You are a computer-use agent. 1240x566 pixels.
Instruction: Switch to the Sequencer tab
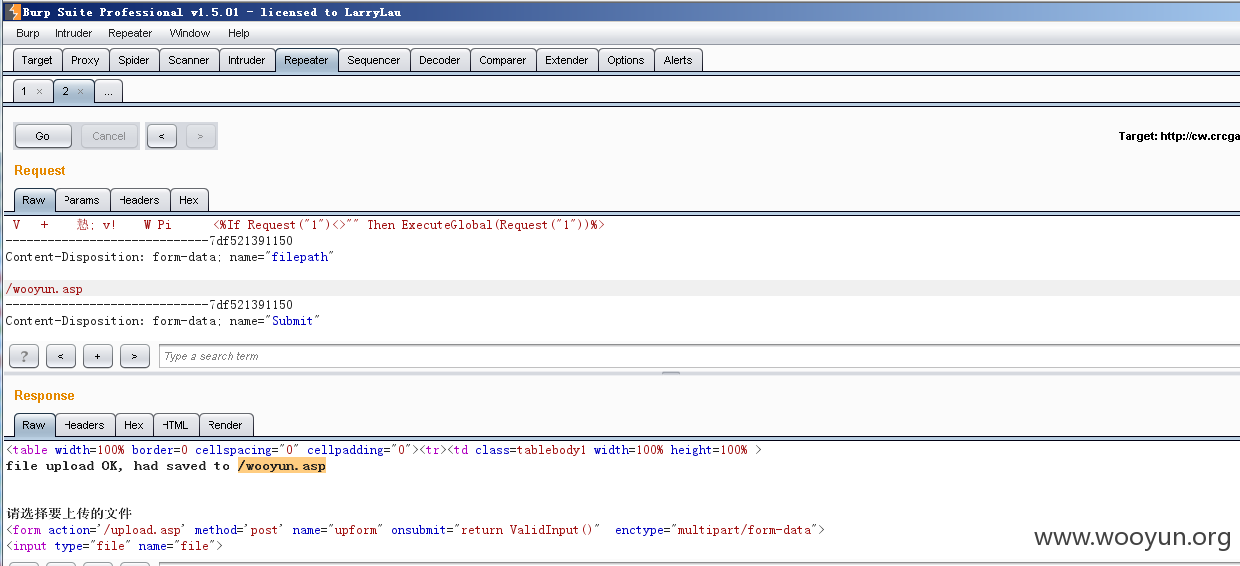coord(374,60)
